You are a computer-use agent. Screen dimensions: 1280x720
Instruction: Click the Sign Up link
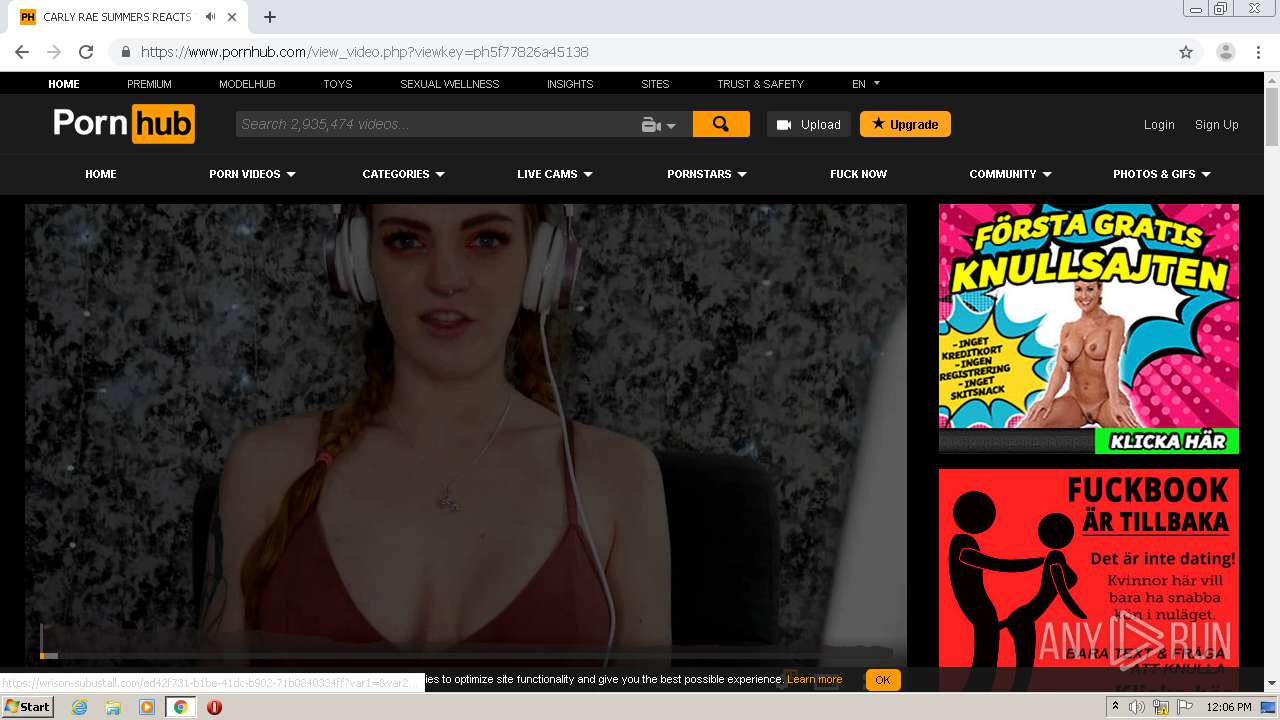(x=1217, y=125)
